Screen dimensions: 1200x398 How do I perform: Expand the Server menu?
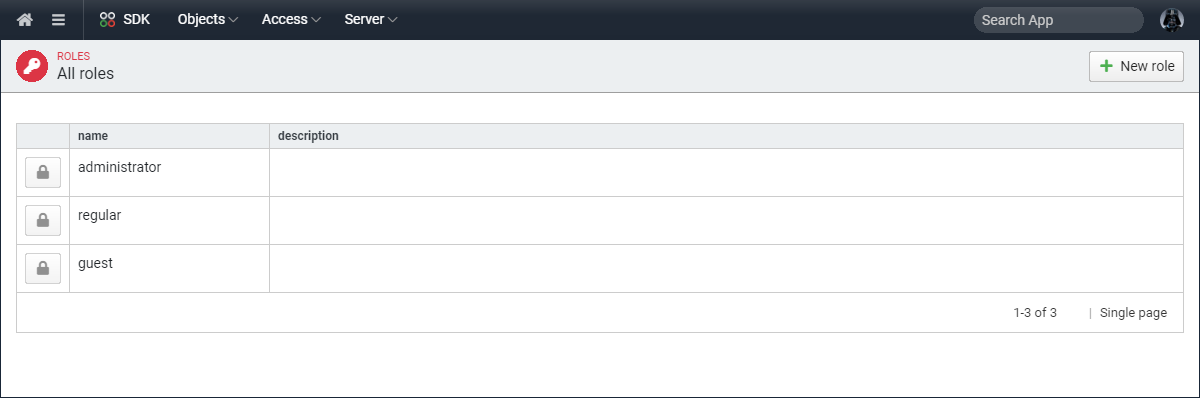point(370,19)
